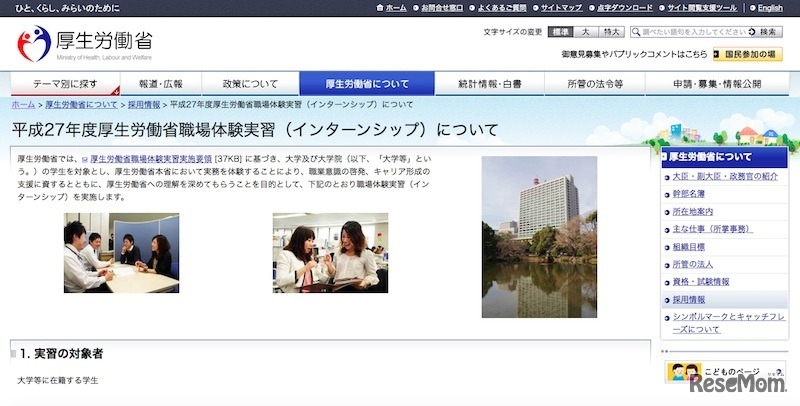This screenshot has height=406, width=800.
Task: Click the 国民参加の場 button
Action: click(x=749, y=54)
